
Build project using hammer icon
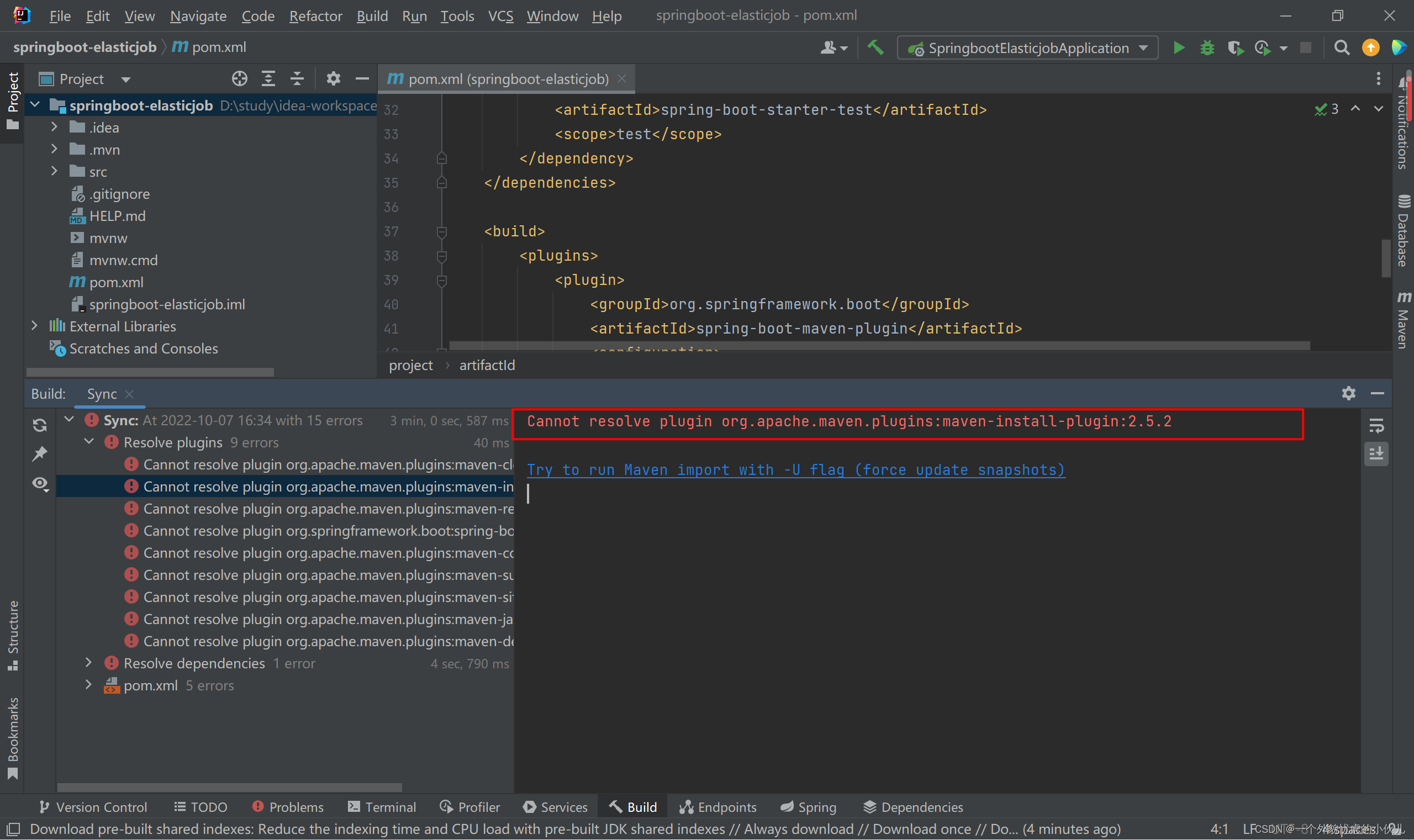875,48
